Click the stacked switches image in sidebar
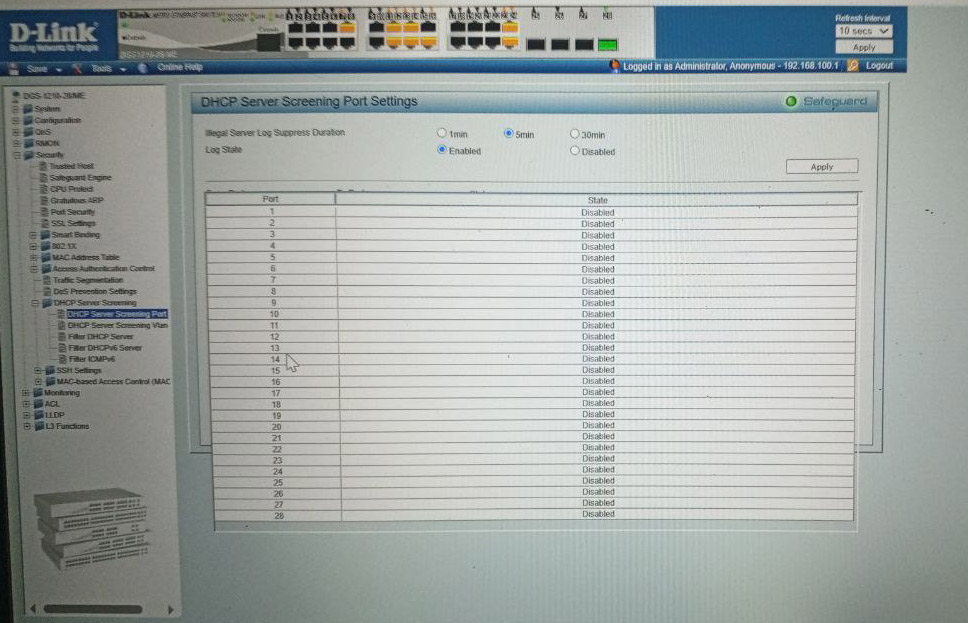The width and height of the screenshot is (968, 623). [x=93, y=529]
